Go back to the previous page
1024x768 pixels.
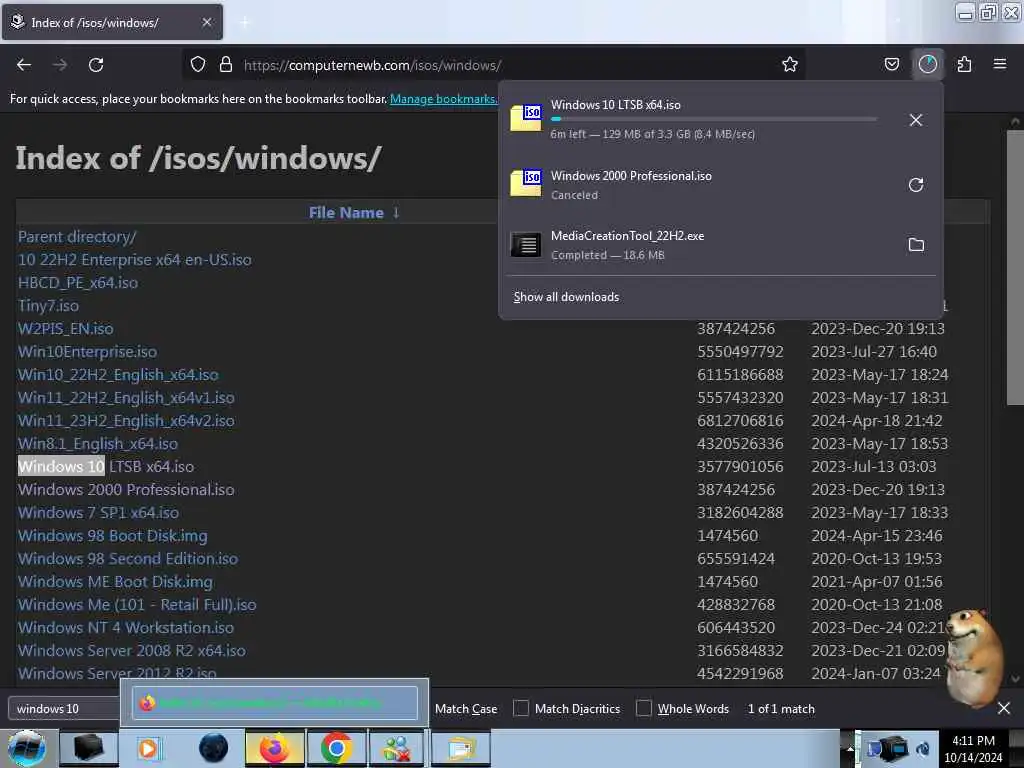pyautogui.click(x=24, y=65)
